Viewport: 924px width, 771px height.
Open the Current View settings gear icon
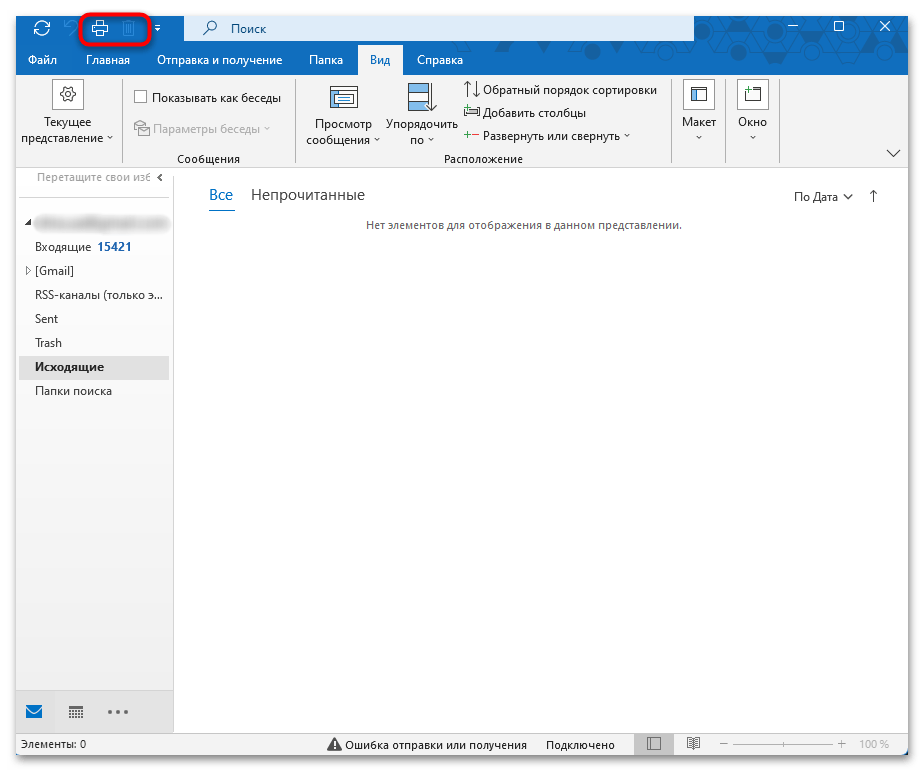(67, 94)
